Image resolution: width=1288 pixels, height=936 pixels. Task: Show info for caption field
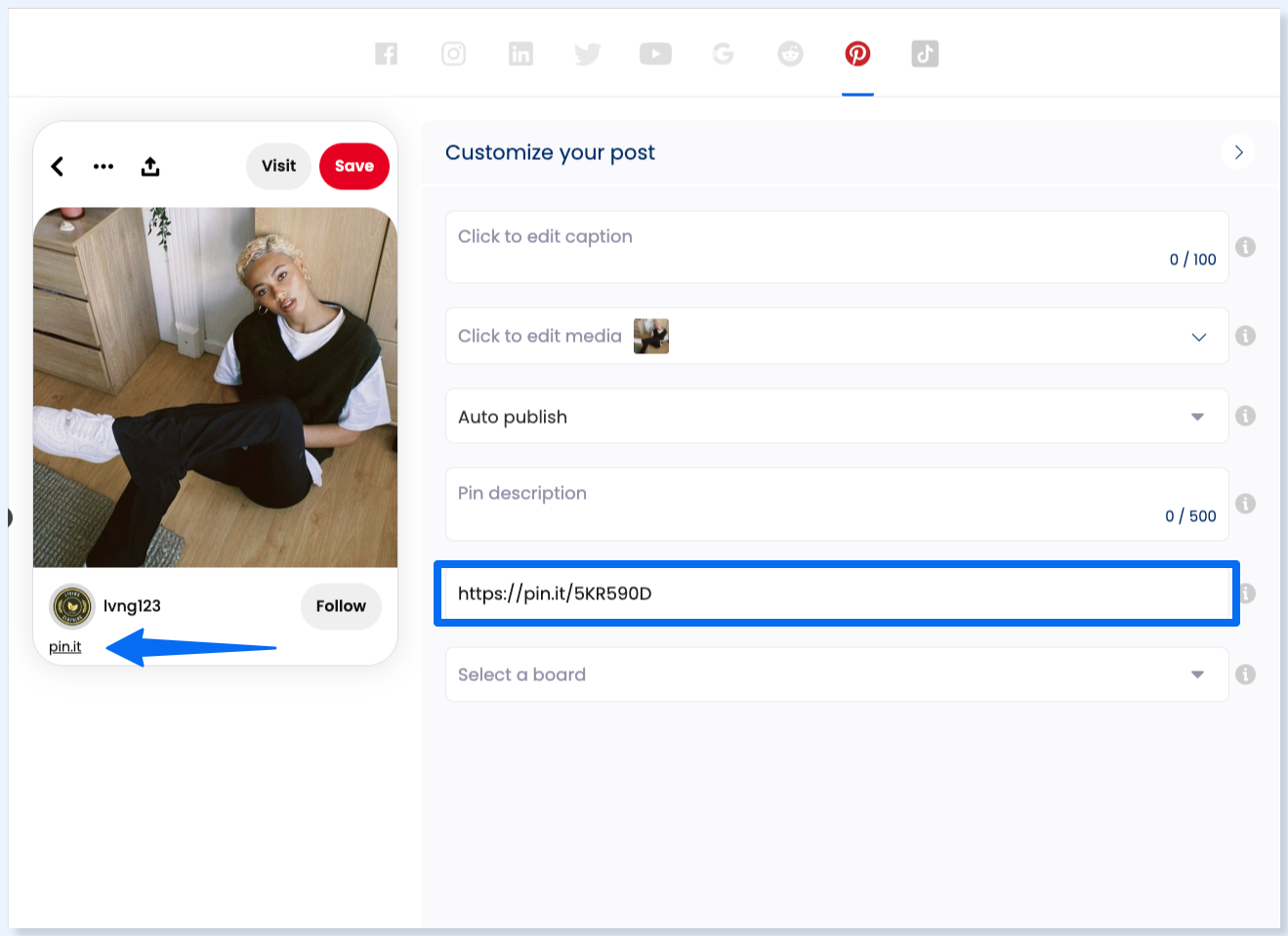pos(1245,247)
